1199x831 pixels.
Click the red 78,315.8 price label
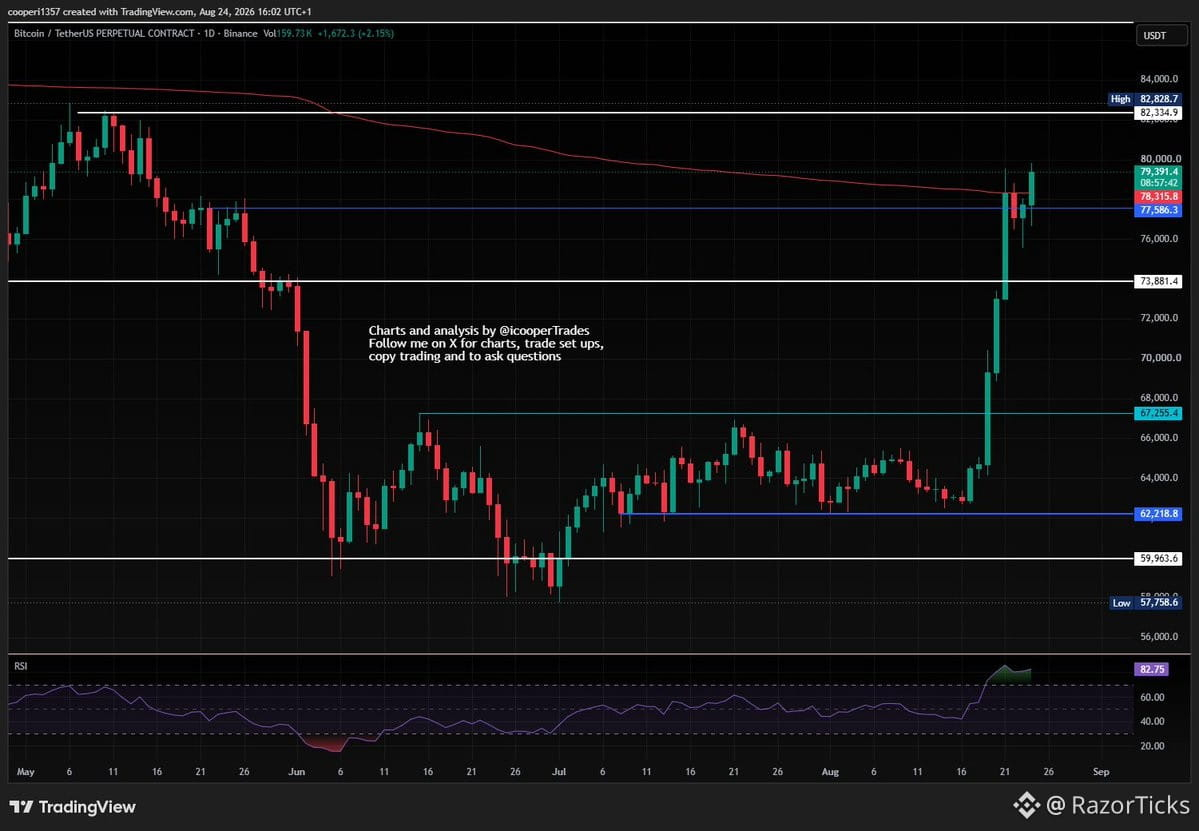tap(1159, 196)
